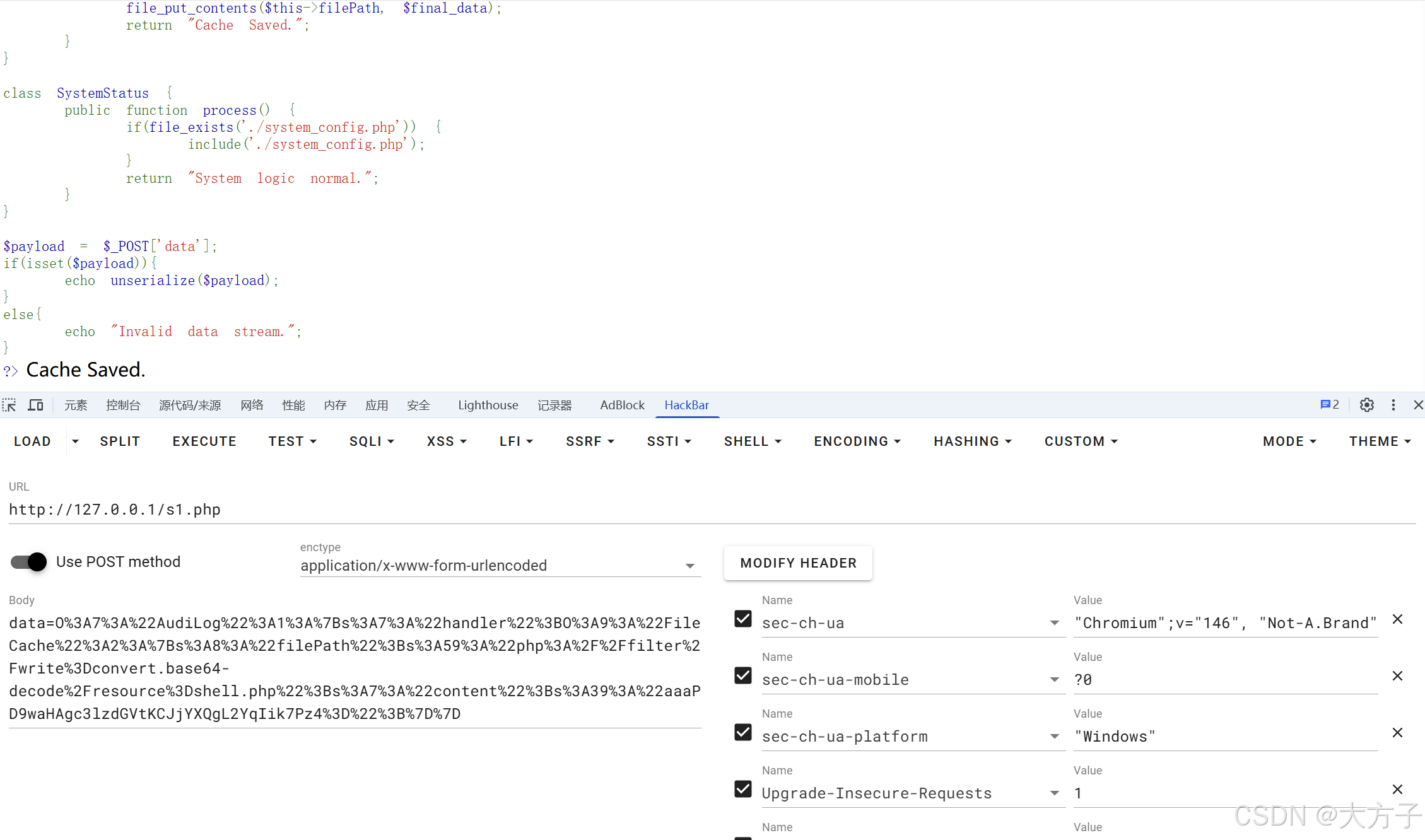This screenshot has height=840, width=1425.
Task: Toggle the device toolbar icon
Action: point(36,405)
